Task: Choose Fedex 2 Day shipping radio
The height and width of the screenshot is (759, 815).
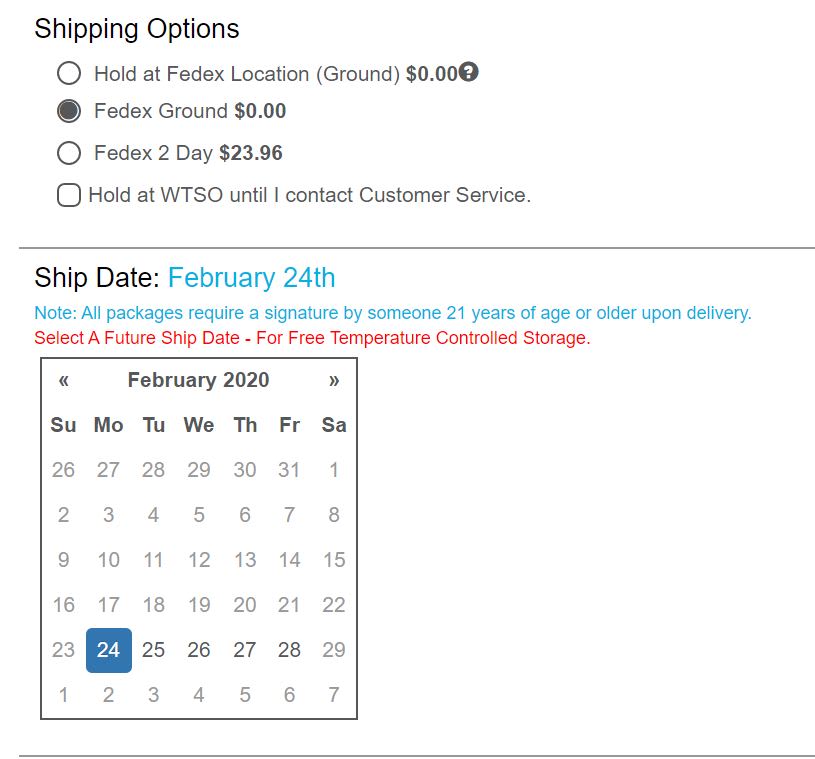Action: point(69,153)
